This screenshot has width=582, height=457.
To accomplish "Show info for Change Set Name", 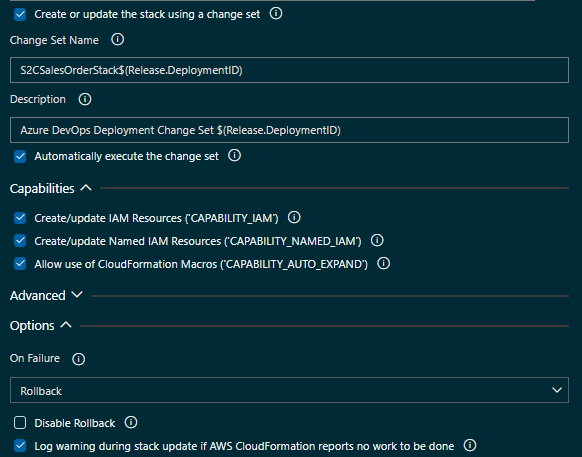I will tap(118, 39).
